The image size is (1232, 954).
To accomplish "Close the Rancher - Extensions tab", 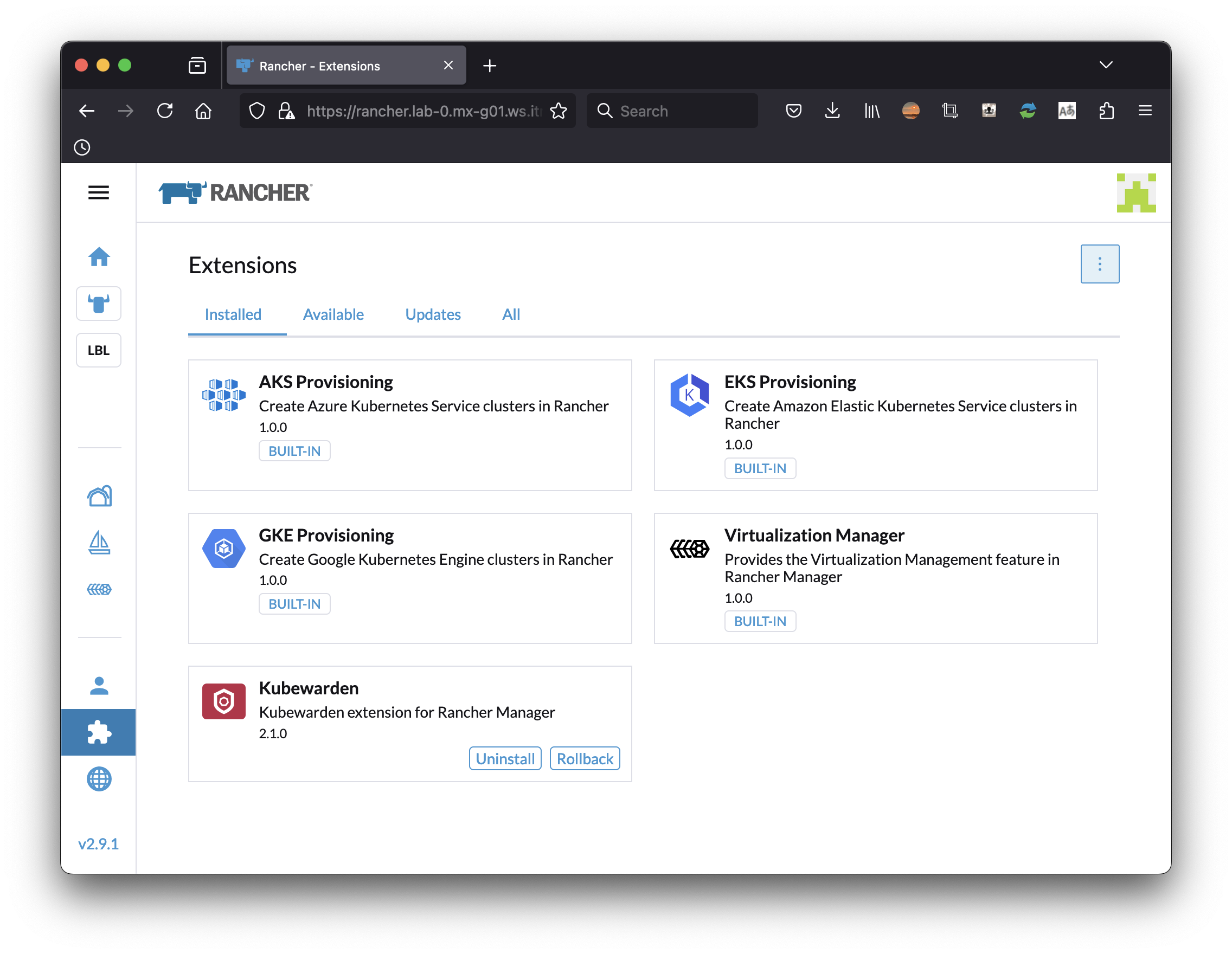I will [448, 66].
